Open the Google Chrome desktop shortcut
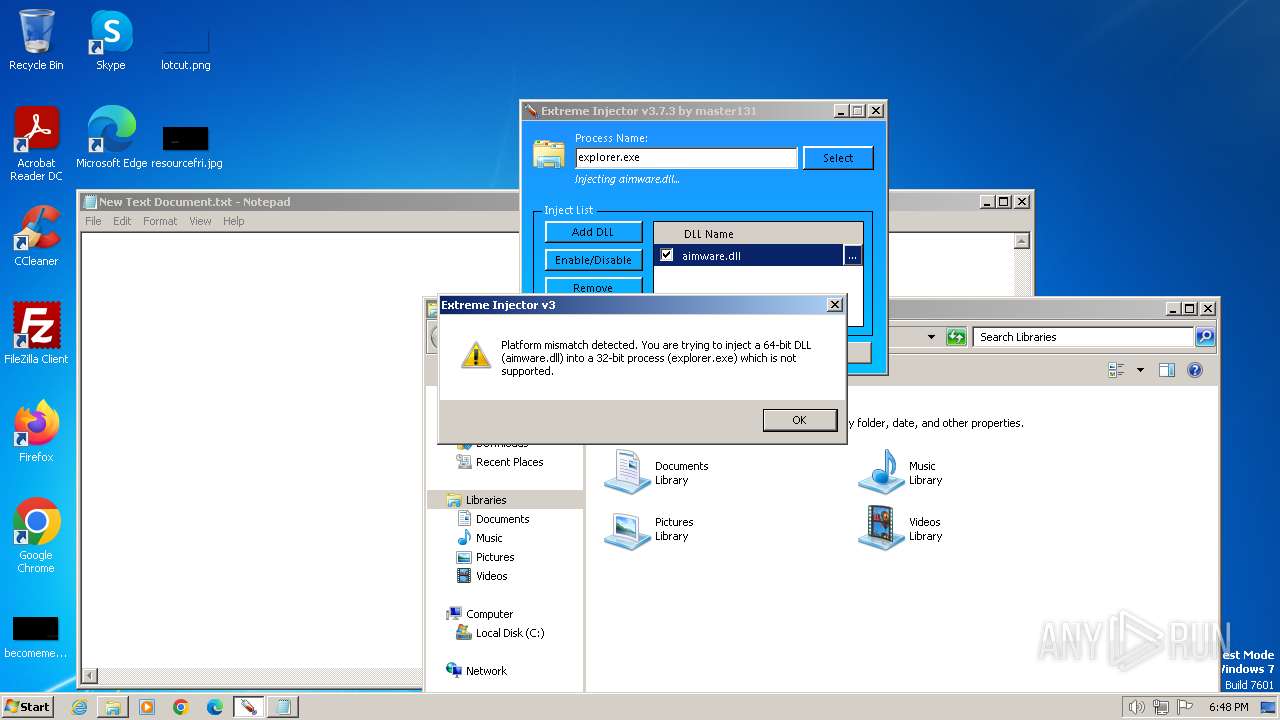Viewport: 1280px width, 720px height. [36, 536]
